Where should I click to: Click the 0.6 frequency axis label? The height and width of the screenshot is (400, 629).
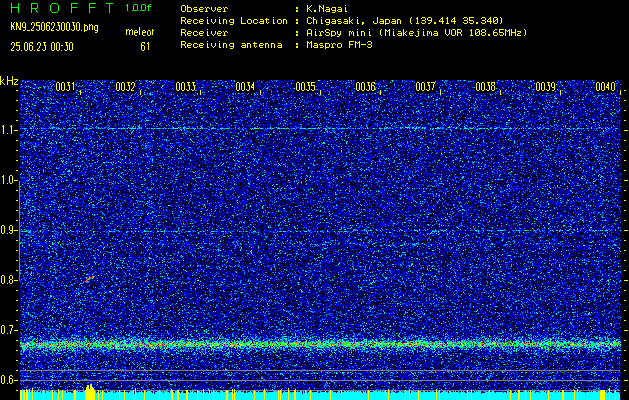click(x=8, y=380)
